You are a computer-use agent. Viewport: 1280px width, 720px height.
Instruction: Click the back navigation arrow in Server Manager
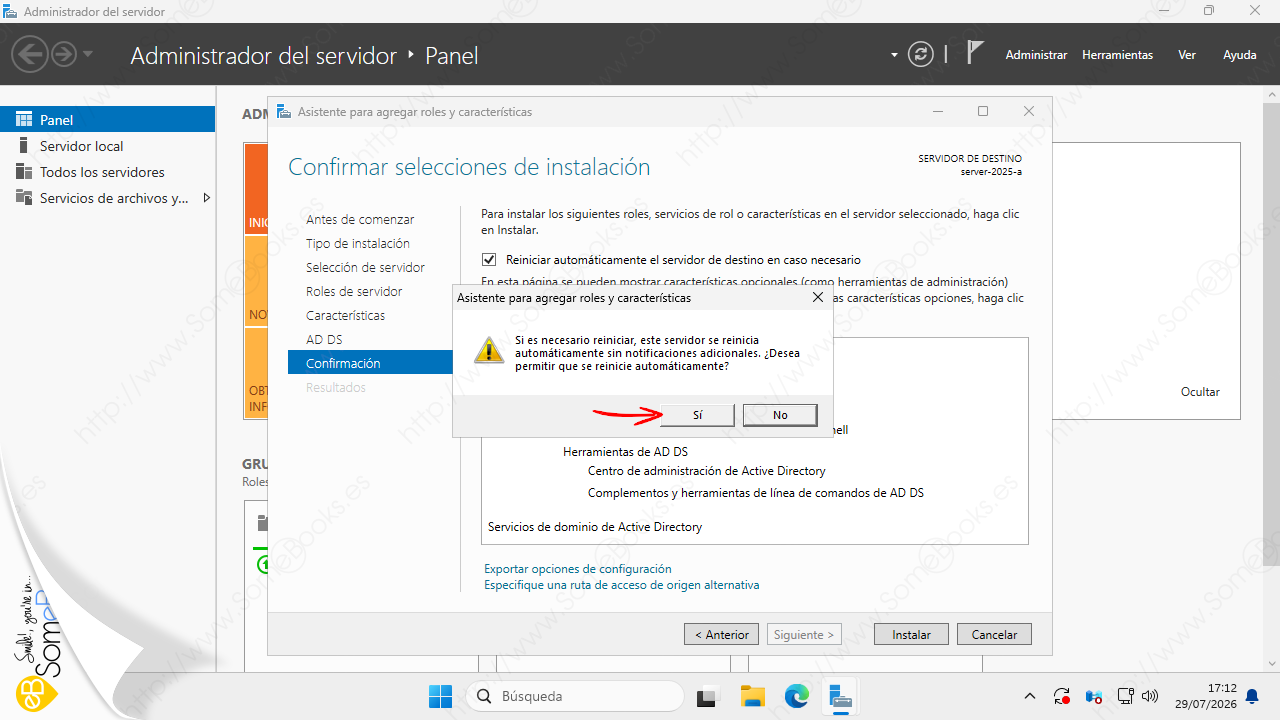32,54
